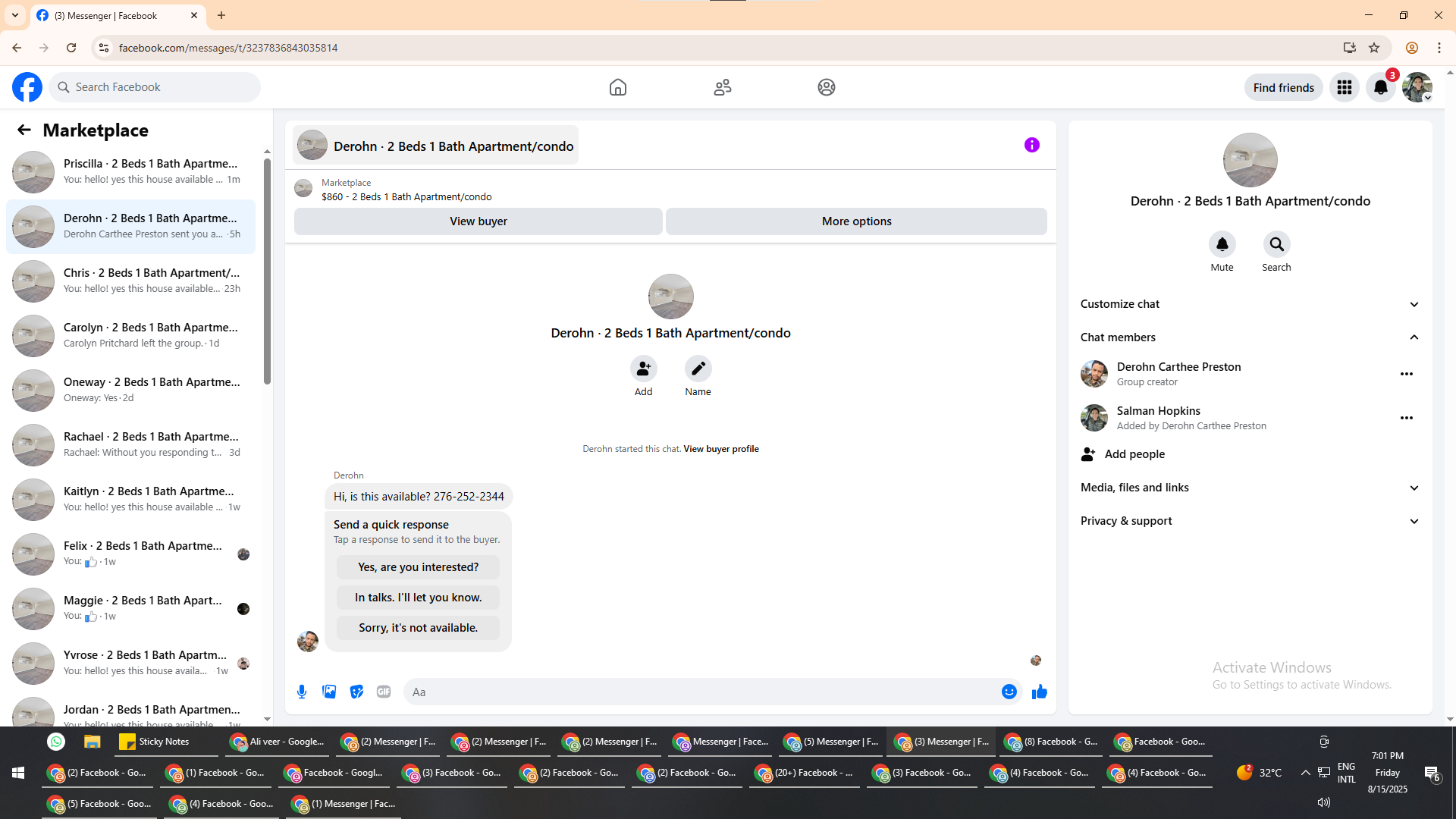Open the Facebook apps menu grid
This screenshot has height=819, width=1456.
click(1345, 87)
